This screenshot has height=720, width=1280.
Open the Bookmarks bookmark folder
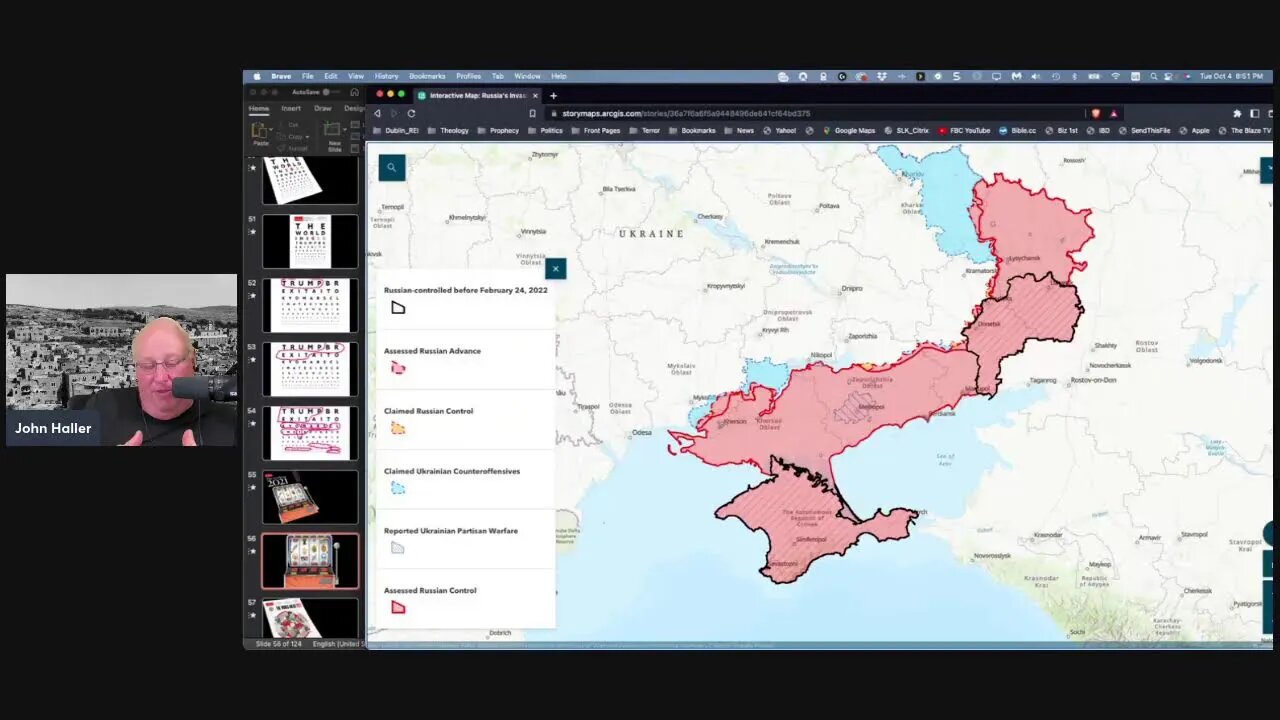pyautogui.click(x=692, y=130)
